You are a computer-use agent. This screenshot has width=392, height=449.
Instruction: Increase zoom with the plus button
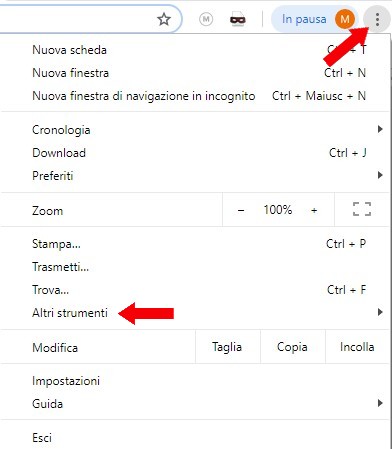(x=314, y=210)
